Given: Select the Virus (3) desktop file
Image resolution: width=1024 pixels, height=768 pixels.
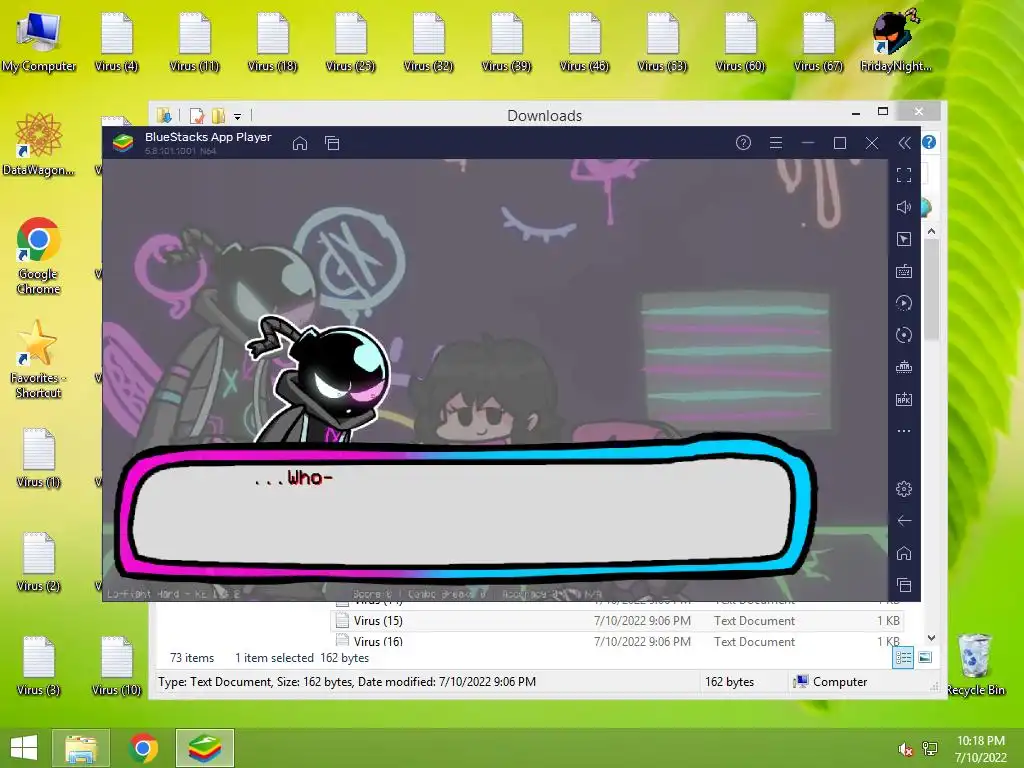Looking at the screenshot, I should pos(39,666).
